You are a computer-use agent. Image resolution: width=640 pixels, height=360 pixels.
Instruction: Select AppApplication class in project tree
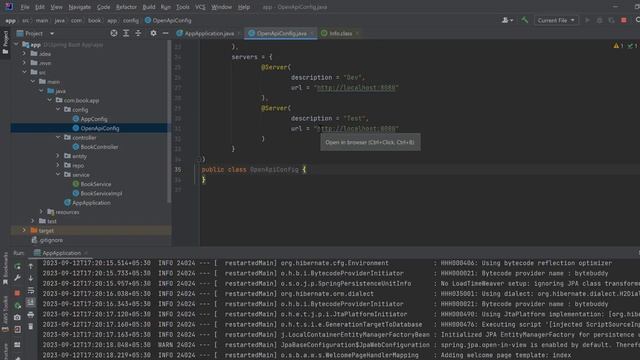click(91, 203)
